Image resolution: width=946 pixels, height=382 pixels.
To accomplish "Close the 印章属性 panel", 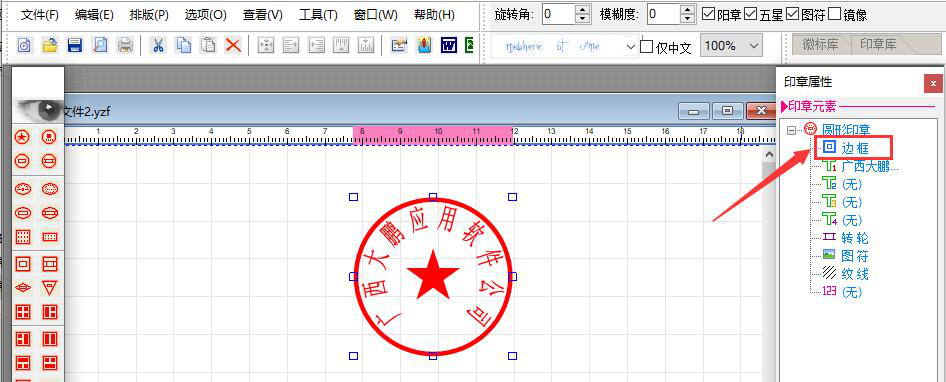I will (933, 83).
